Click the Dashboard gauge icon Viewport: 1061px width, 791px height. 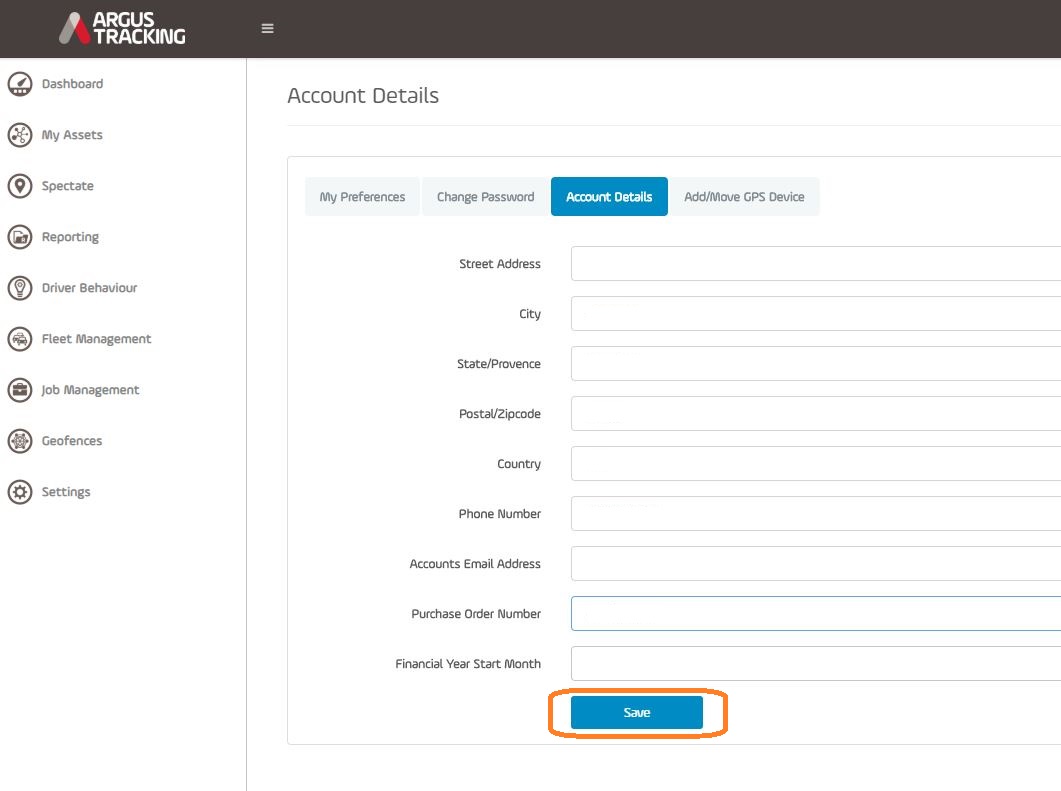pos(20,84)
